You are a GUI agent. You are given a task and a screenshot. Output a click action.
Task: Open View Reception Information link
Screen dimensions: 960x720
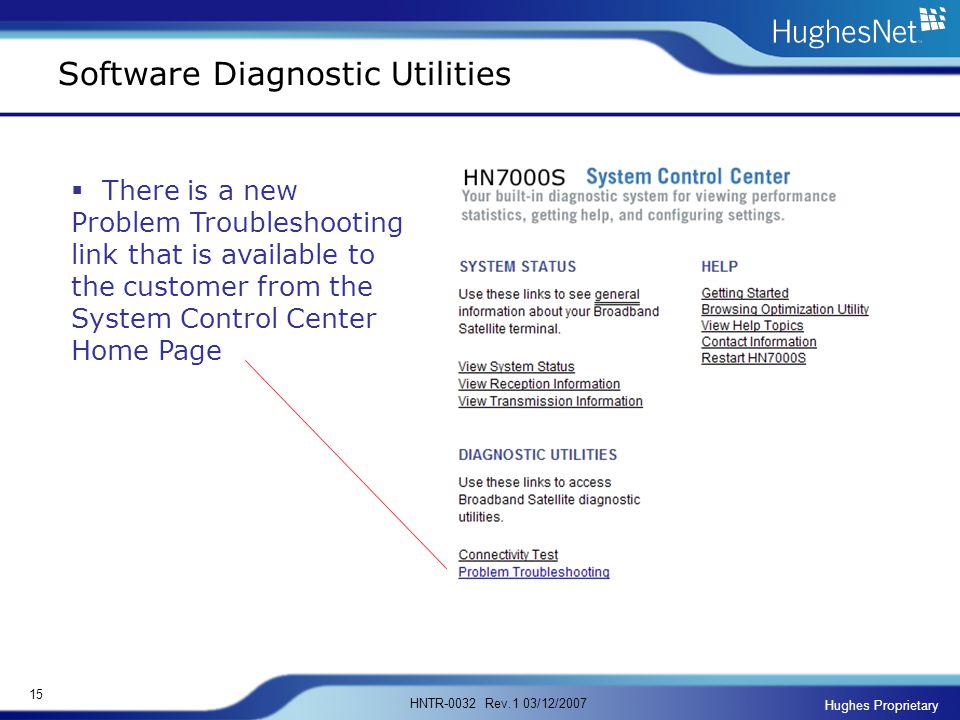click(x=539, y=384)
